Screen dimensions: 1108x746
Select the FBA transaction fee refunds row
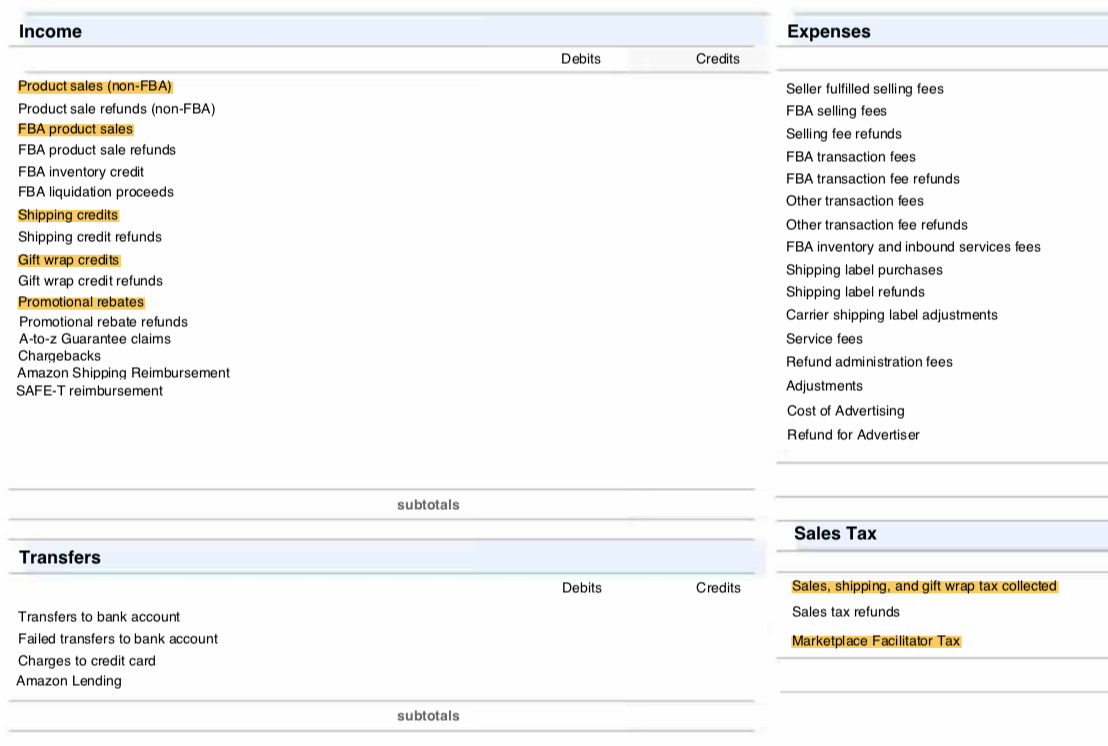pos(873,179)
